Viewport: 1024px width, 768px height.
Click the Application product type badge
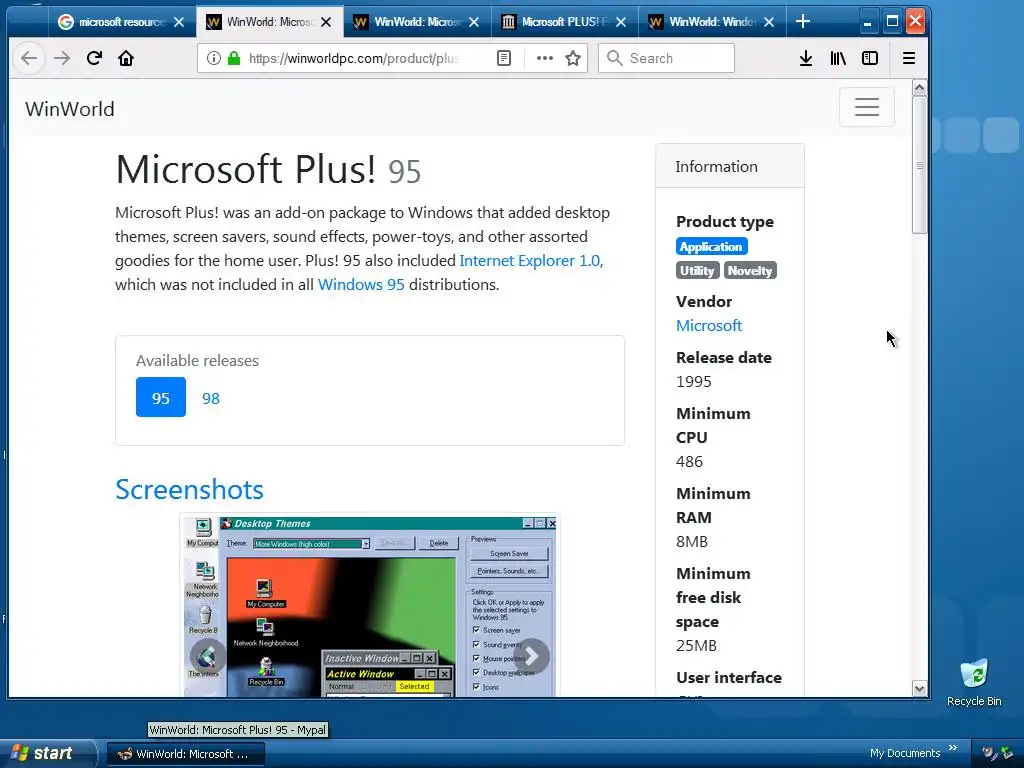click(711, 247)
